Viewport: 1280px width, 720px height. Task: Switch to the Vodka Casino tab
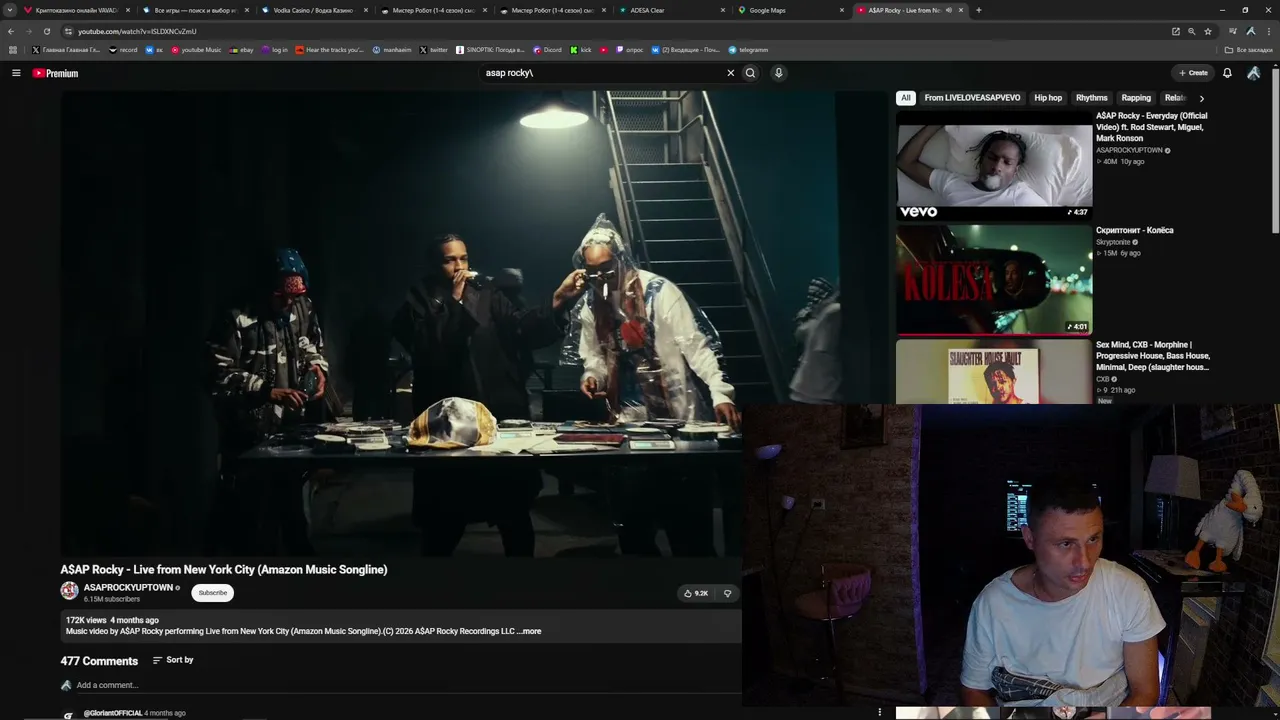pos(314,10)
